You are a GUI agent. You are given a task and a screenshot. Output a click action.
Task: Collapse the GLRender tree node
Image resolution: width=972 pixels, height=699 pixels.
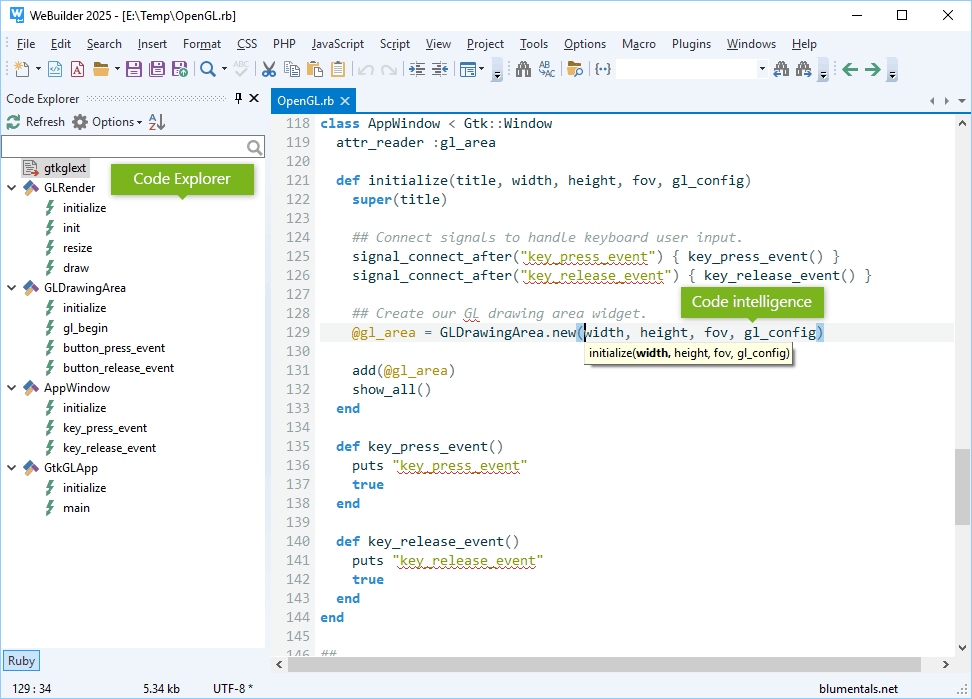[11, 188]
